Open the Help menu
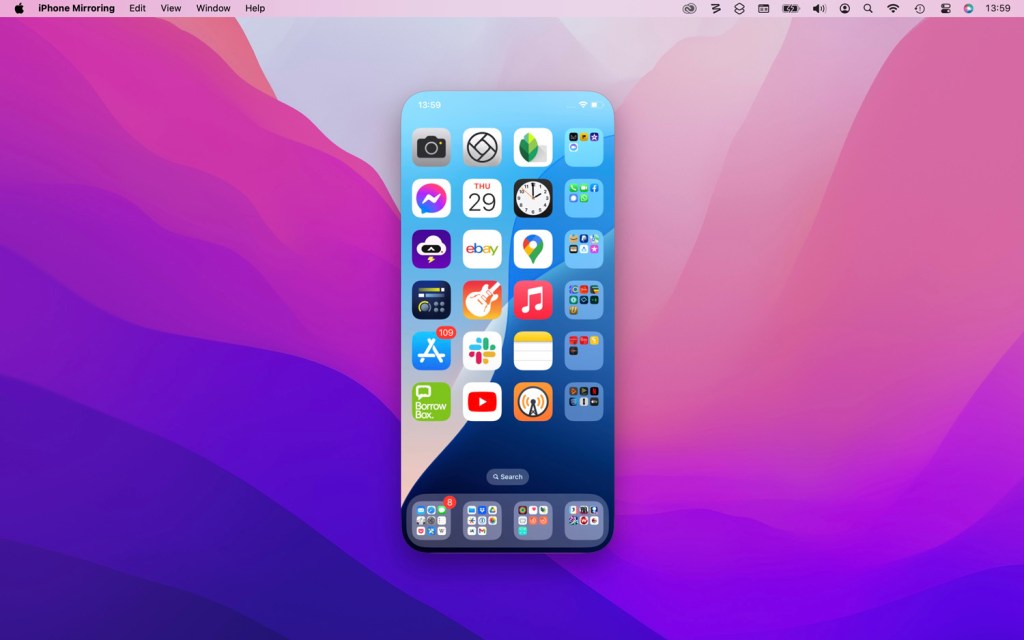 coord(255,8)
